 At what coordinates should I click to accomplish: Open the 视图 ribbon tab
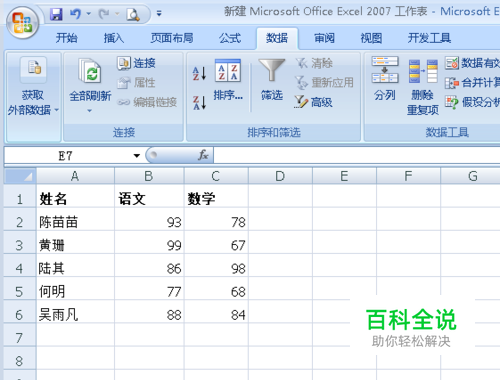(371, 38)
